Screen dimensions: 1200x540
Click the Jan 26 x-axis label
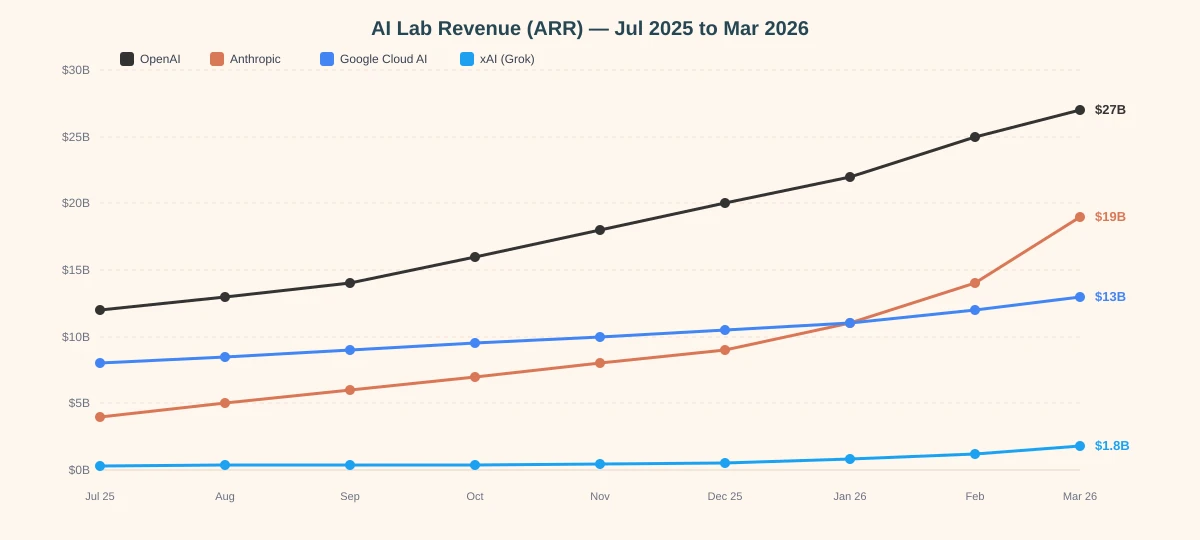(x=850, y=496)
